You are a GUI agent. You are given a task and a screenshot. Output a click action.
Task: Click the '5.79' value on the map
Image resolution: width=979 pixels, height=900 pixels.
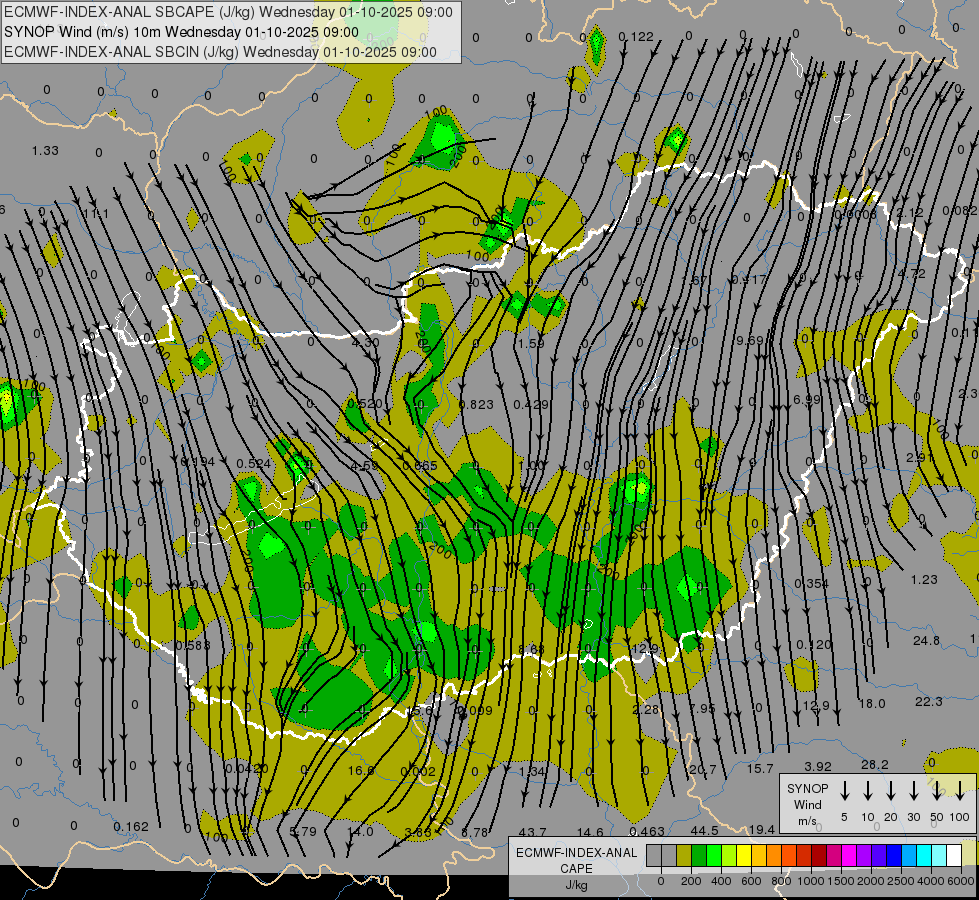tap(303, 832)
